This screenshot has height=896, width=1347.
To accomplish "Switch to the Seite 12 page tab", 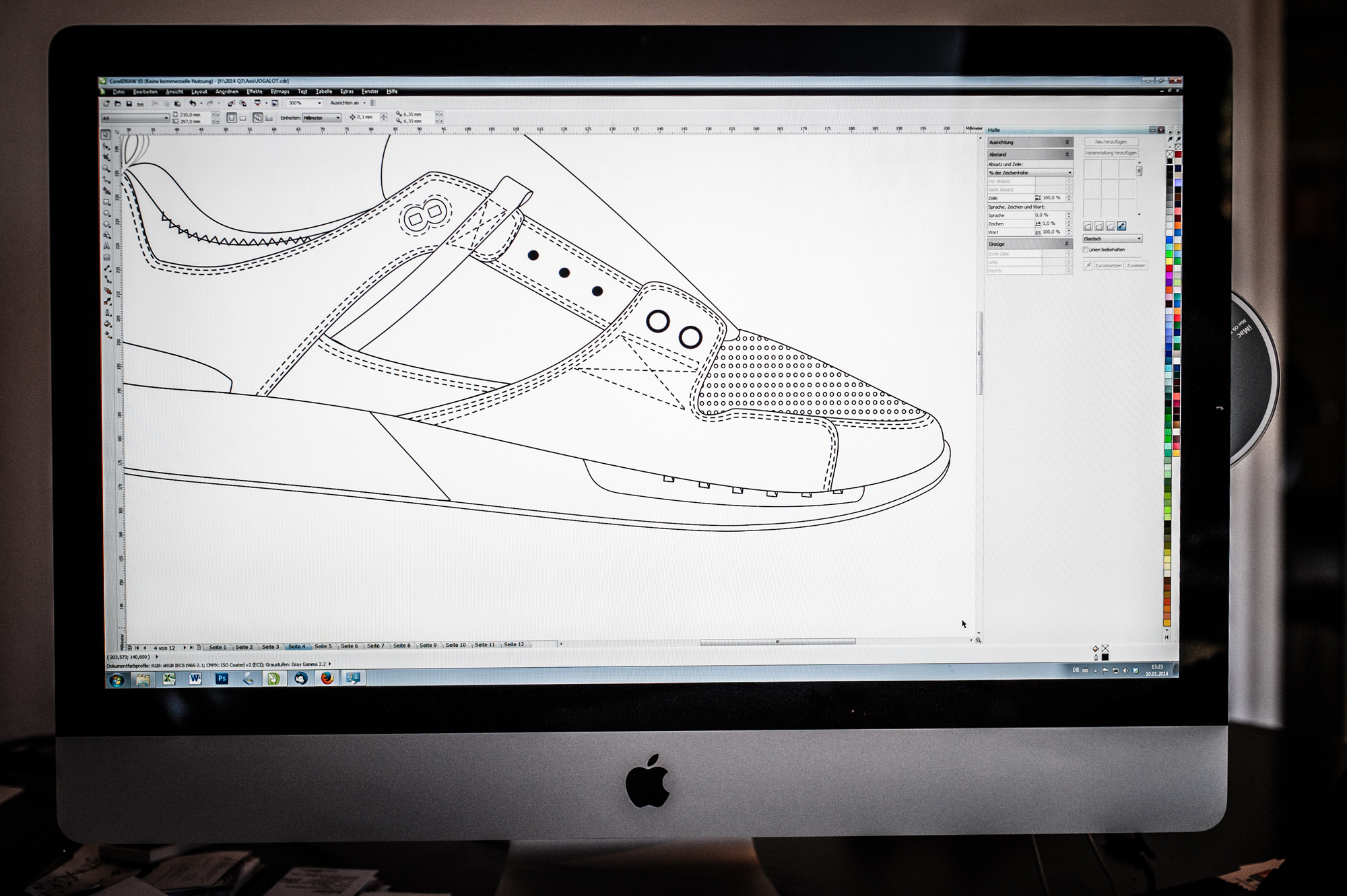I will (514, 645).
